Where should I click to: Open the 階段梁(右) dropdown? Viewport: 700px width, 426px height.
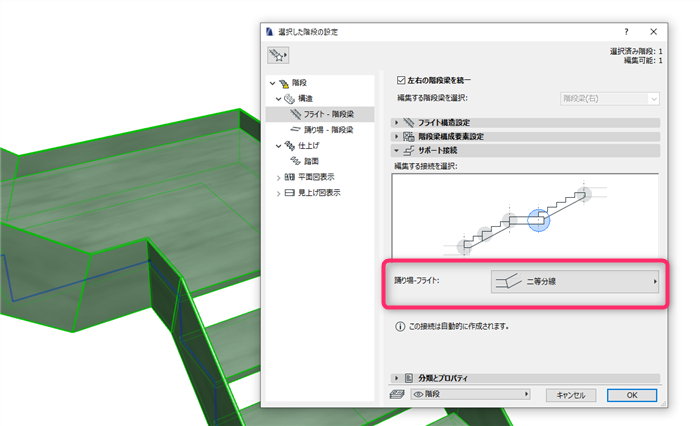click(x=609, y=99)
